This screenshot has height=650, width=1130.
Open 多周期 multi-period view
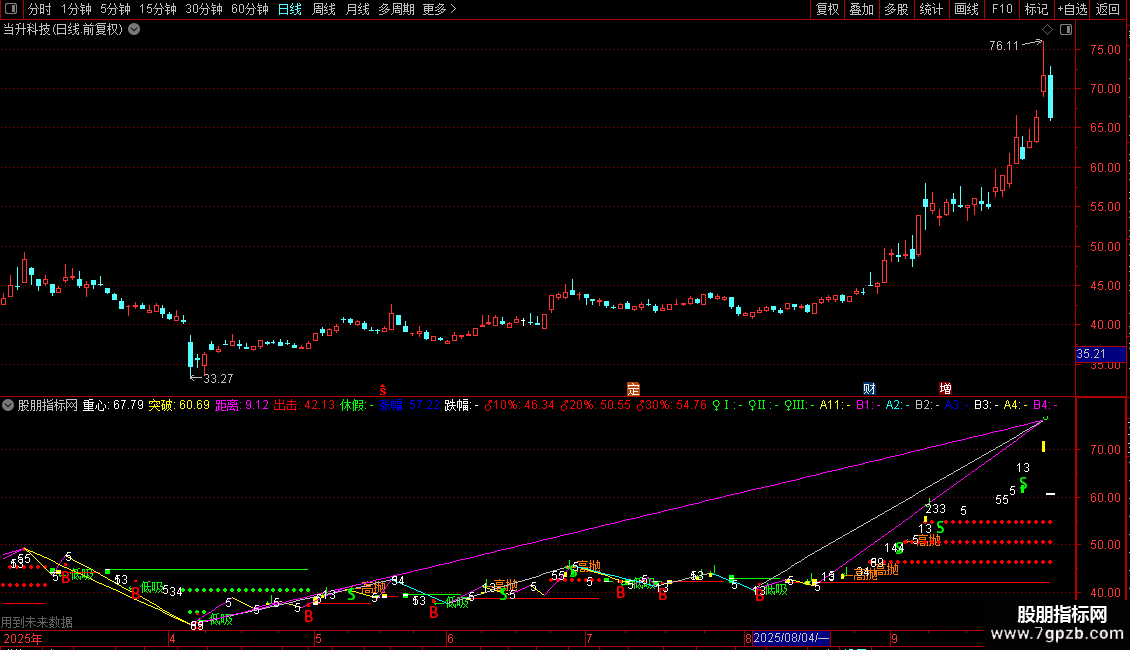pos(396,9)
